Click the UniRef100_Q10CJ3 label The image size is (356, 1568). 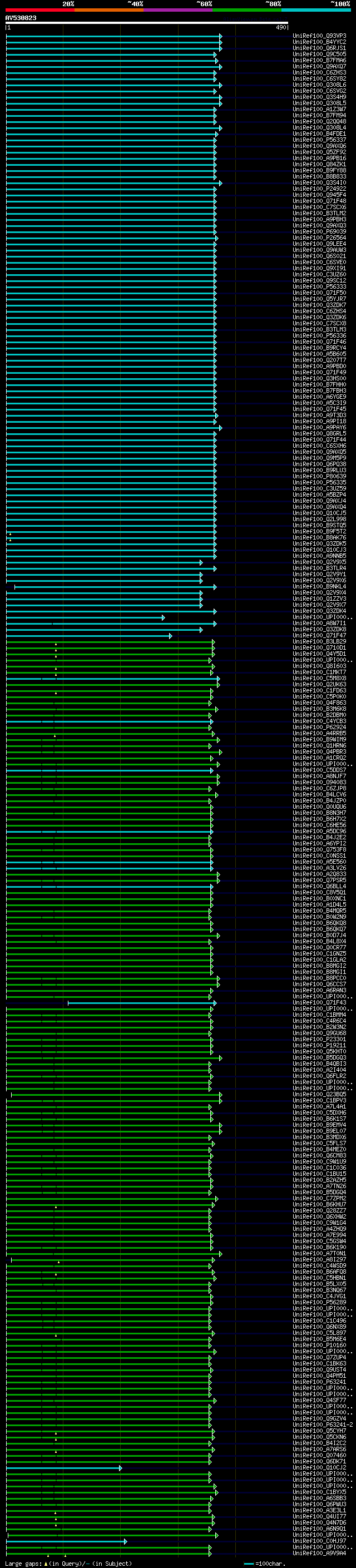[319, 550]
